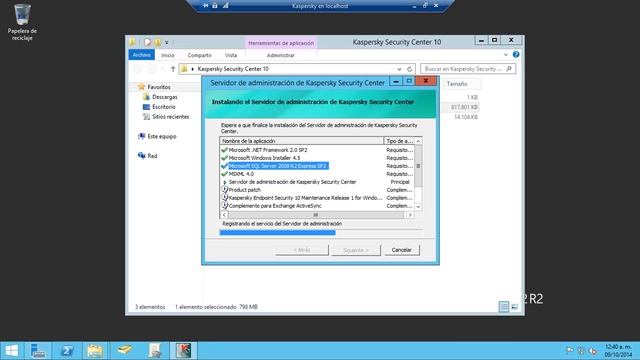Click the Windows Start button
This screenshot has height=360, width=640.
tap(11, 351)
